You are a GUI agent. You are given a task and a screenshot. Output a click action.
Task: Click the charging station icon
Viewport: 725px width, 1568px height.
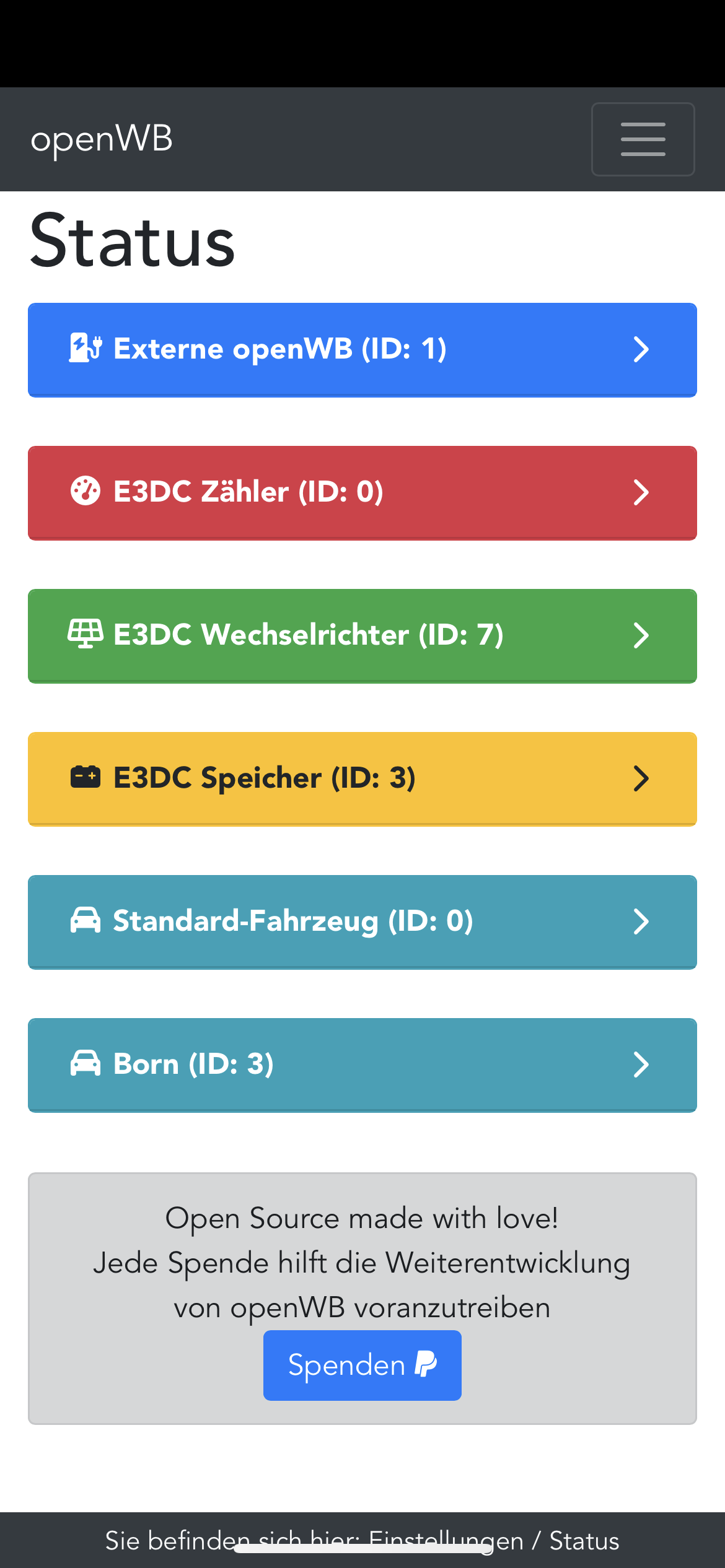tap(85, 348)
